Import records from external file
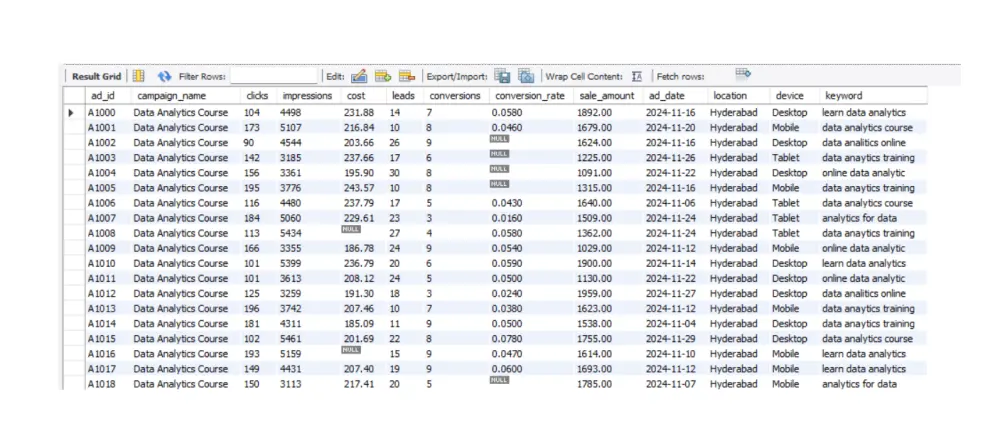Viewport: 1000px width, 443px height. (526, 76)
